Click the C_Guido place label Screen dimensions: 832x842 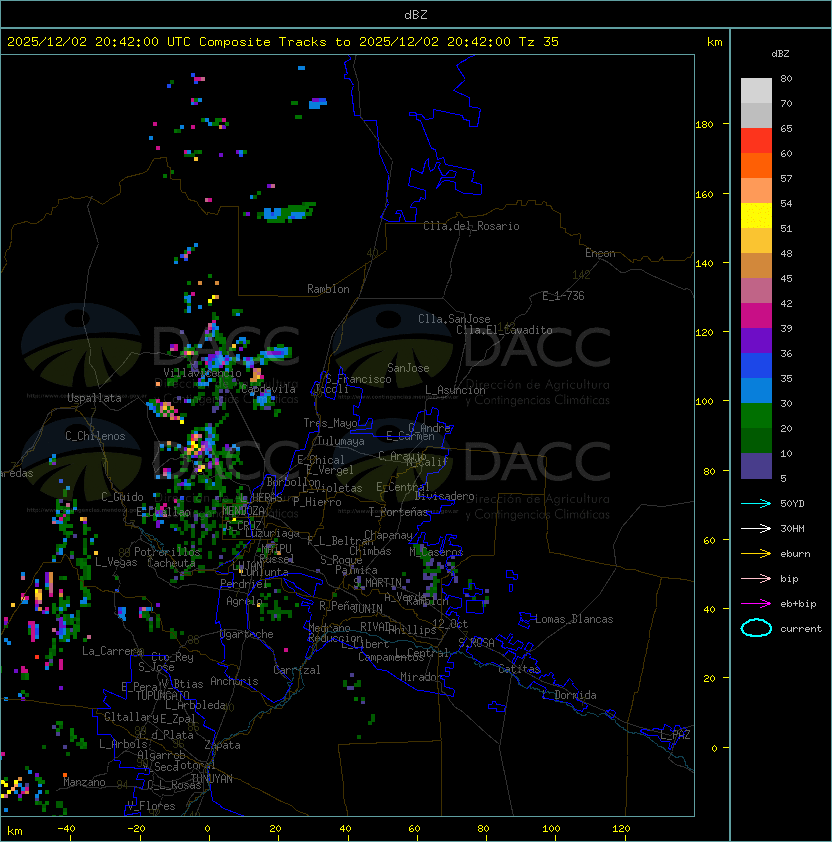pyautogui.click(x=122, y=497)
